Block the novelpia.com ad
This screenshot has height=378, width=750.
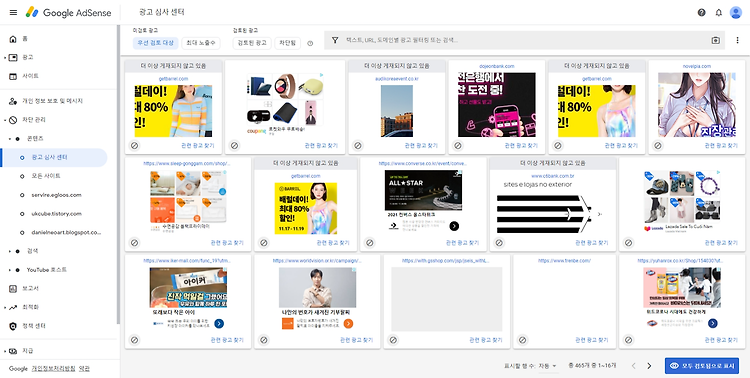point(658,145)
